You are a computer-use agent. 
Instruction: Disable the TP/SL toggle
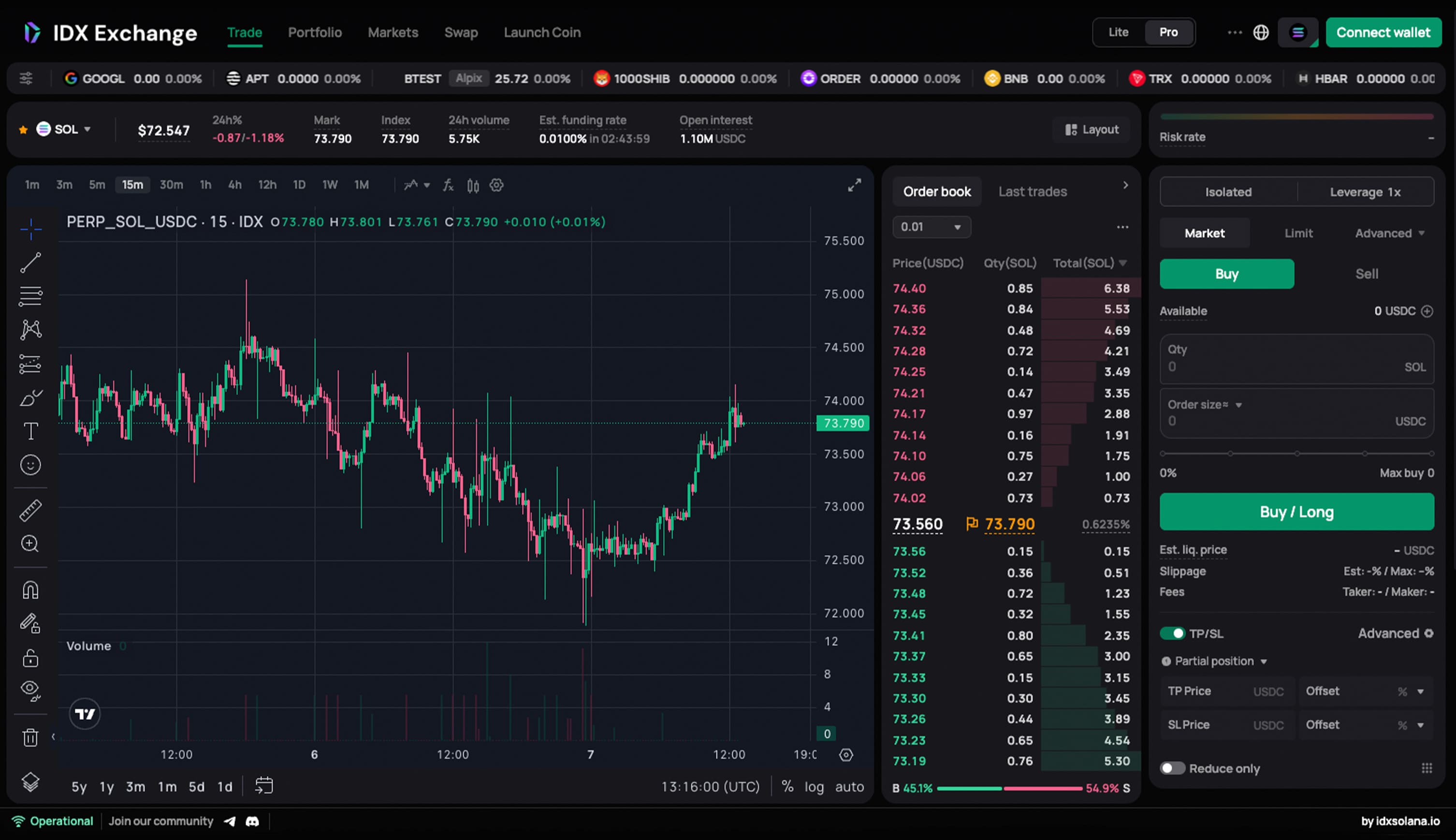click(x=1172, y=634)
